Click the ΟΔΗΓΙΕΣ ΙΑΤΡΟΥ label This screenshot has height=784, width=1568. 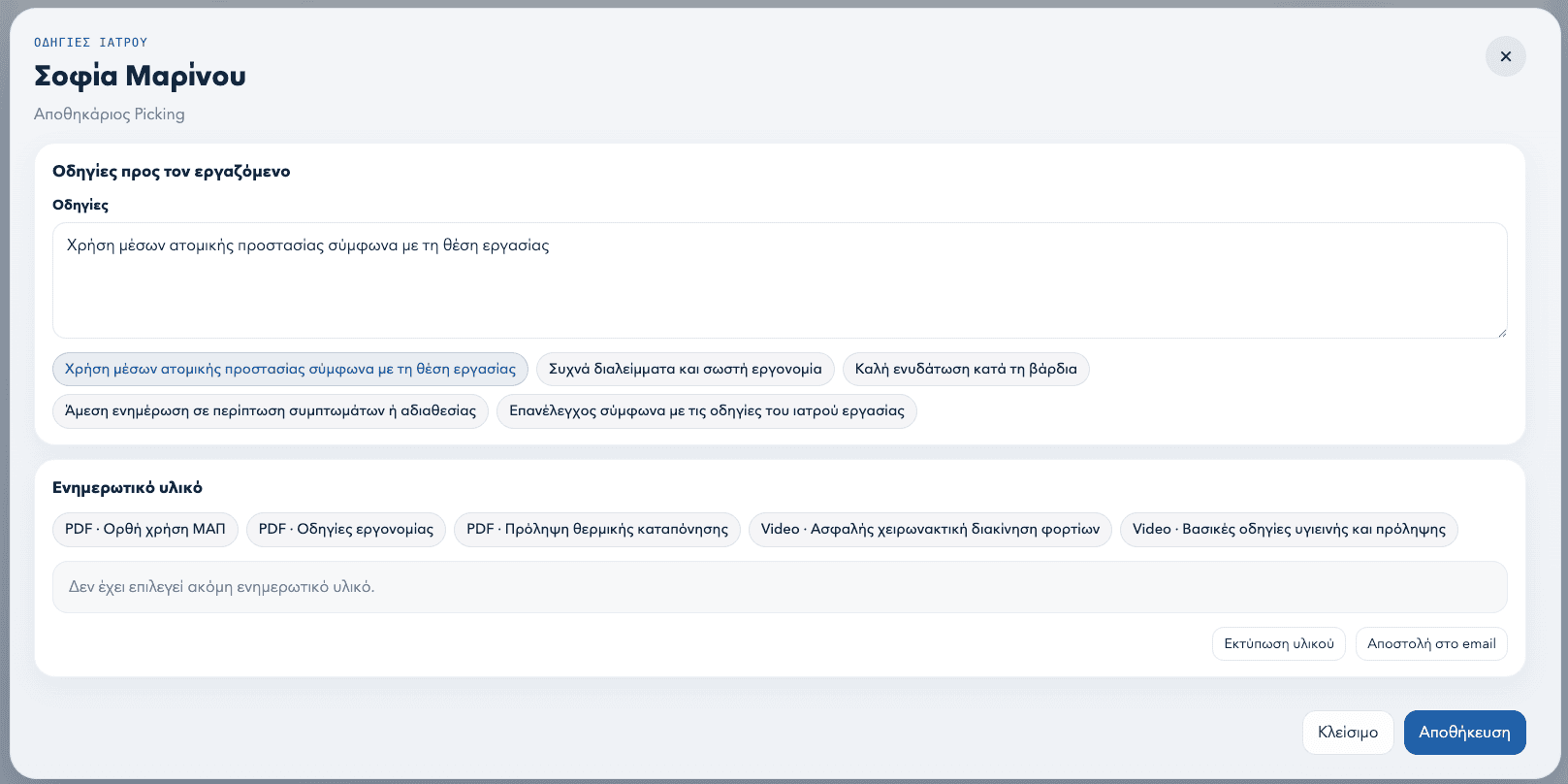tap(91, 42)
